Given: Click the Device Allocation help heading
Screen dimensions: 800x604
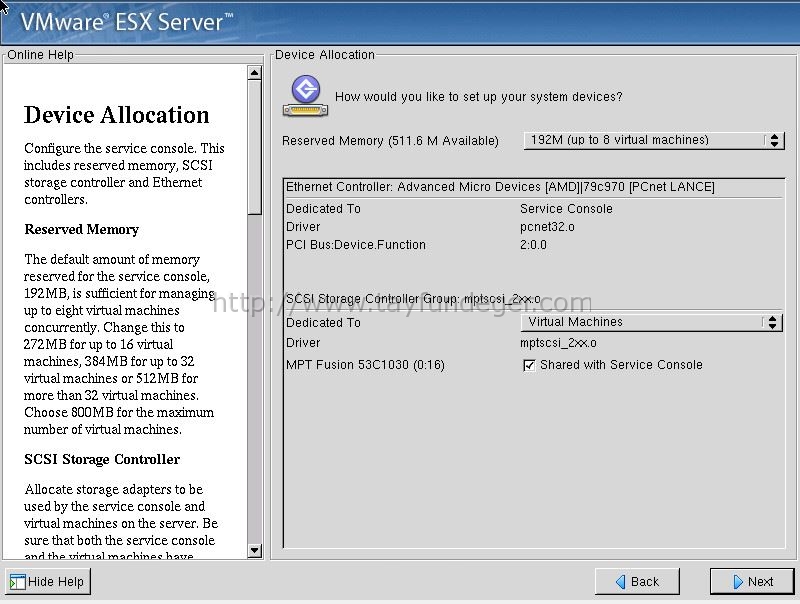Looking at the screenshot, I should pyautogui.click(x=117, y=115).
